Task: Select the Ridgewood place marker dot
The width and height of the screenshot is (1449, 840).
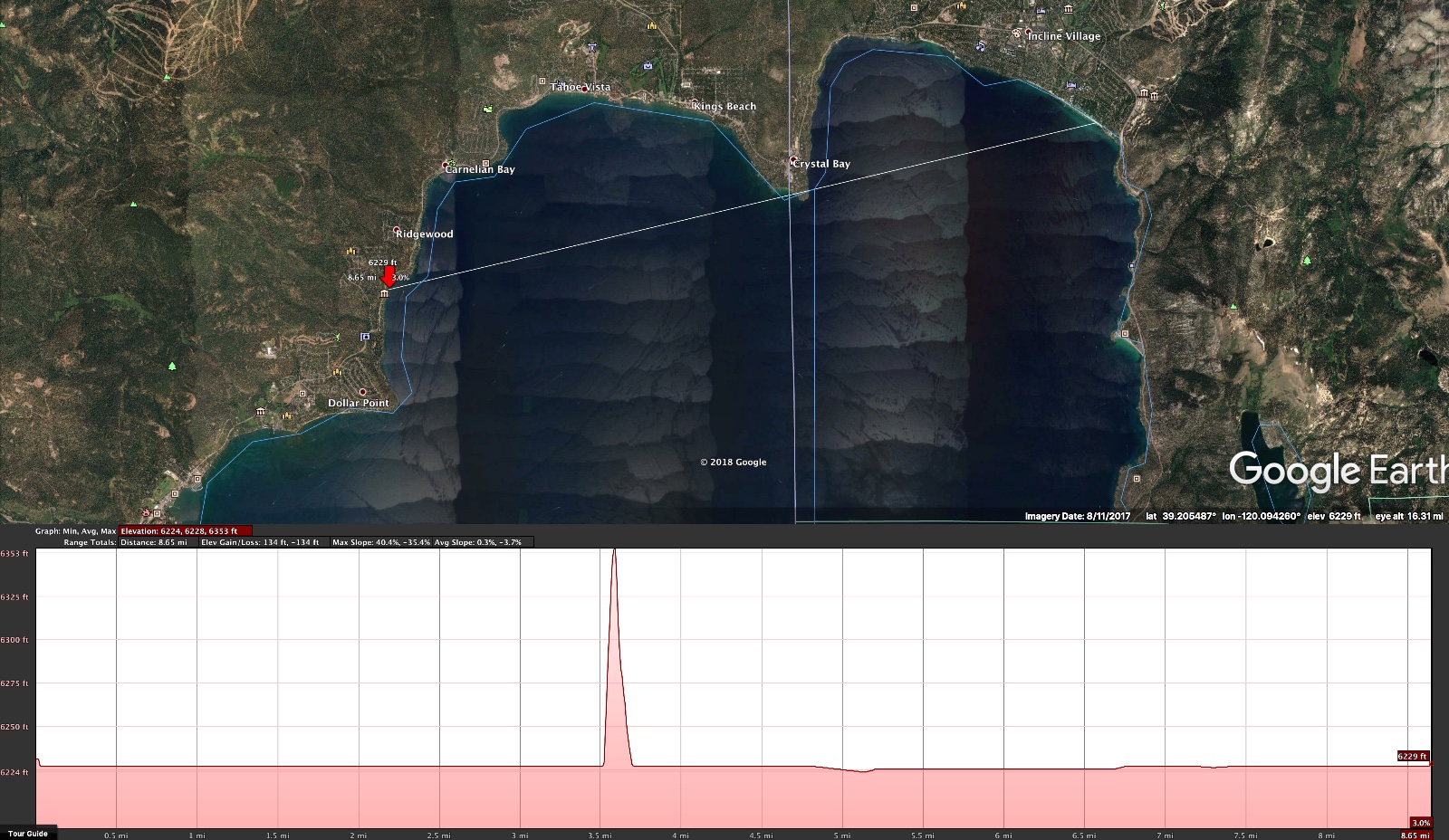Action: [397, 230]
